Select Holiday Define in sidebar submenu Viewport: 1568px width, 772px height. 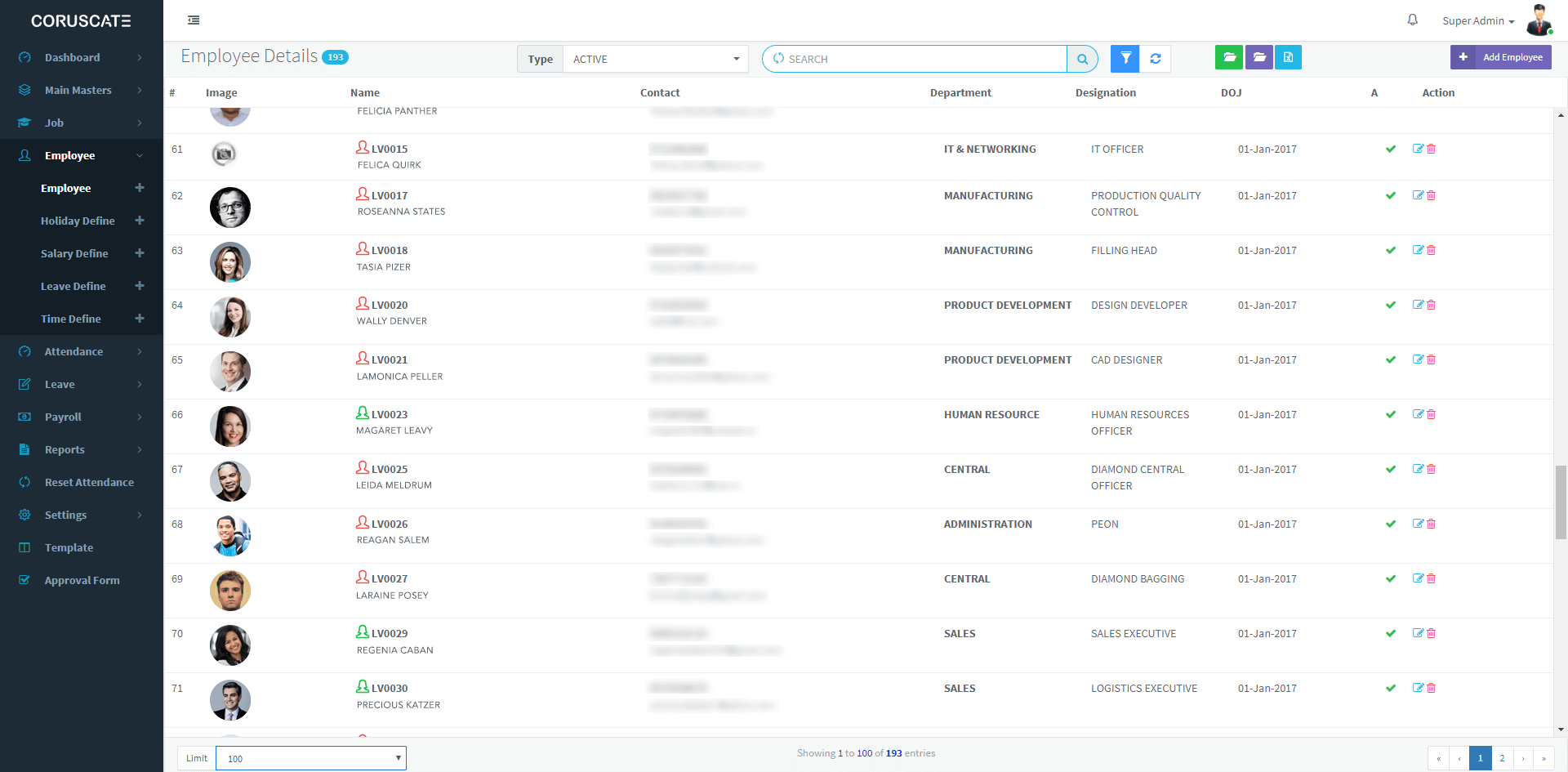[78, 221]
